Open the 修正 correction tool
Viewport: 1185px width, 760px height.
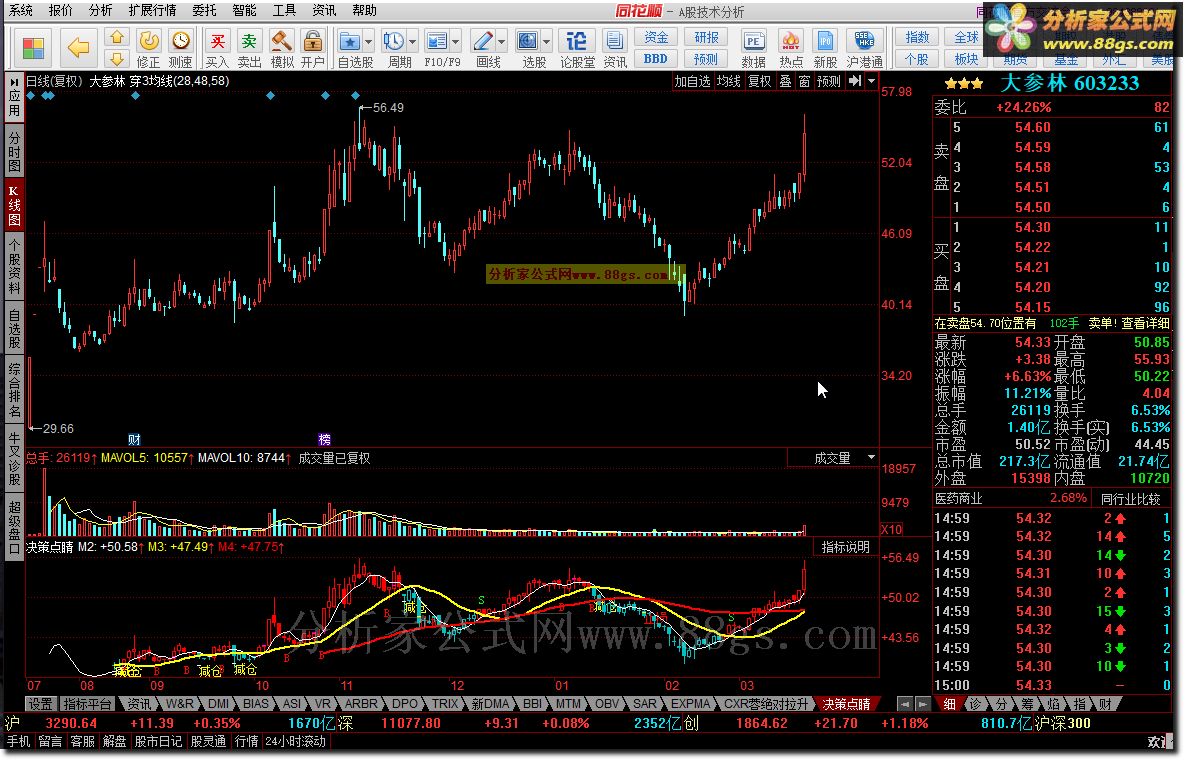[149, 48]
